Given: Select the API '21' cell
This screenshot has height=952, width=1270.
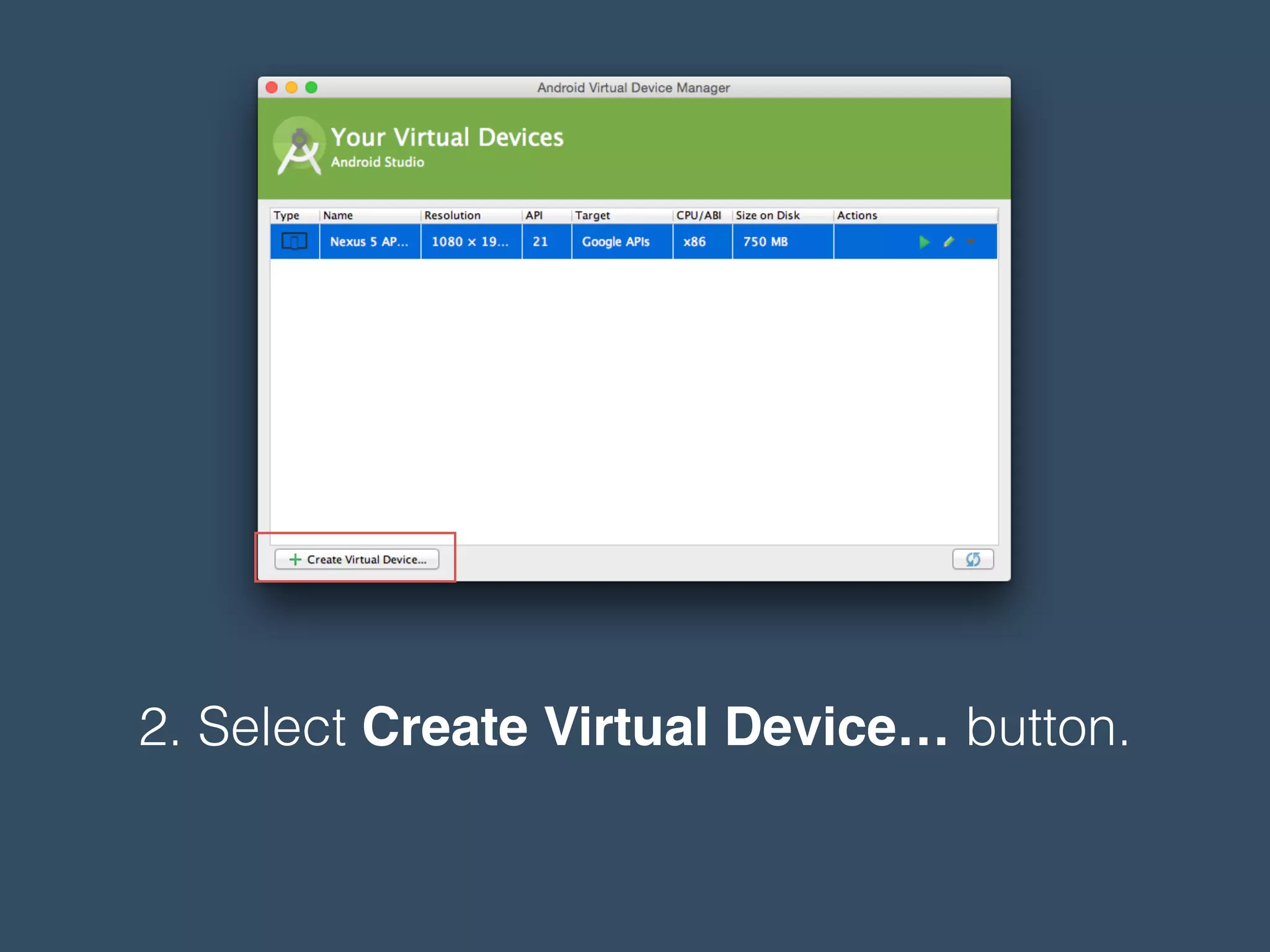Looking at the screenshot, I should coord(546,242).
